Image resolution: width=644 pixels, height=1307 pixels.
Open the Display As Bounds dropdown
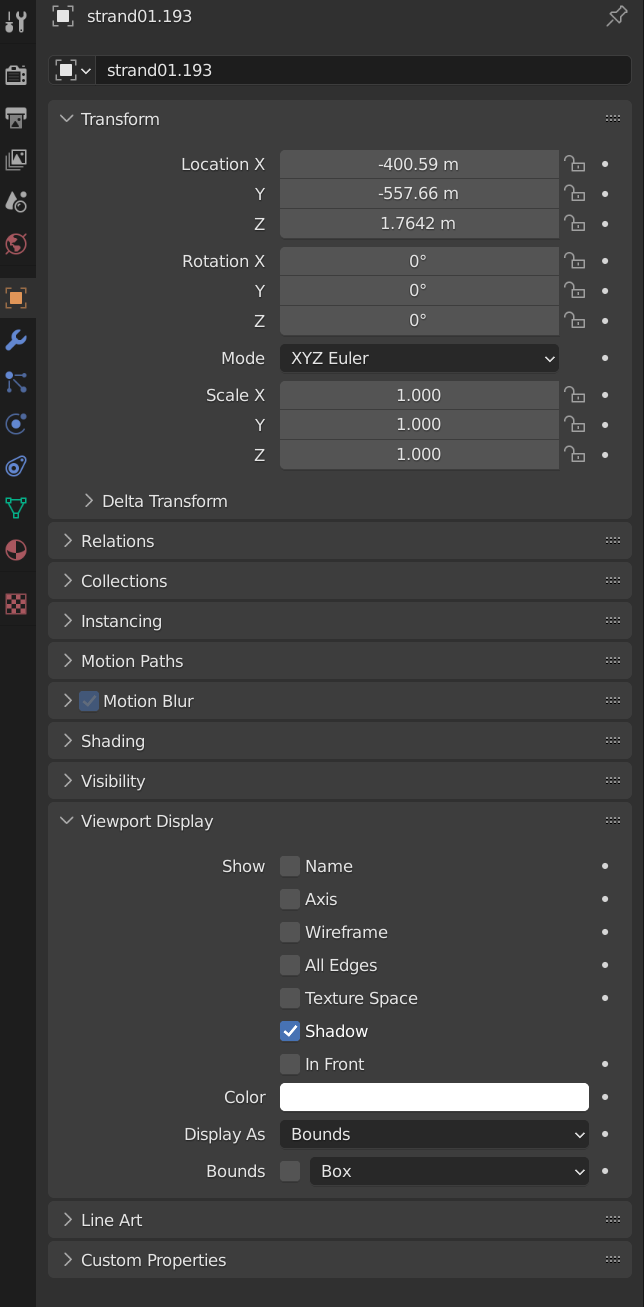point(434,1134)
